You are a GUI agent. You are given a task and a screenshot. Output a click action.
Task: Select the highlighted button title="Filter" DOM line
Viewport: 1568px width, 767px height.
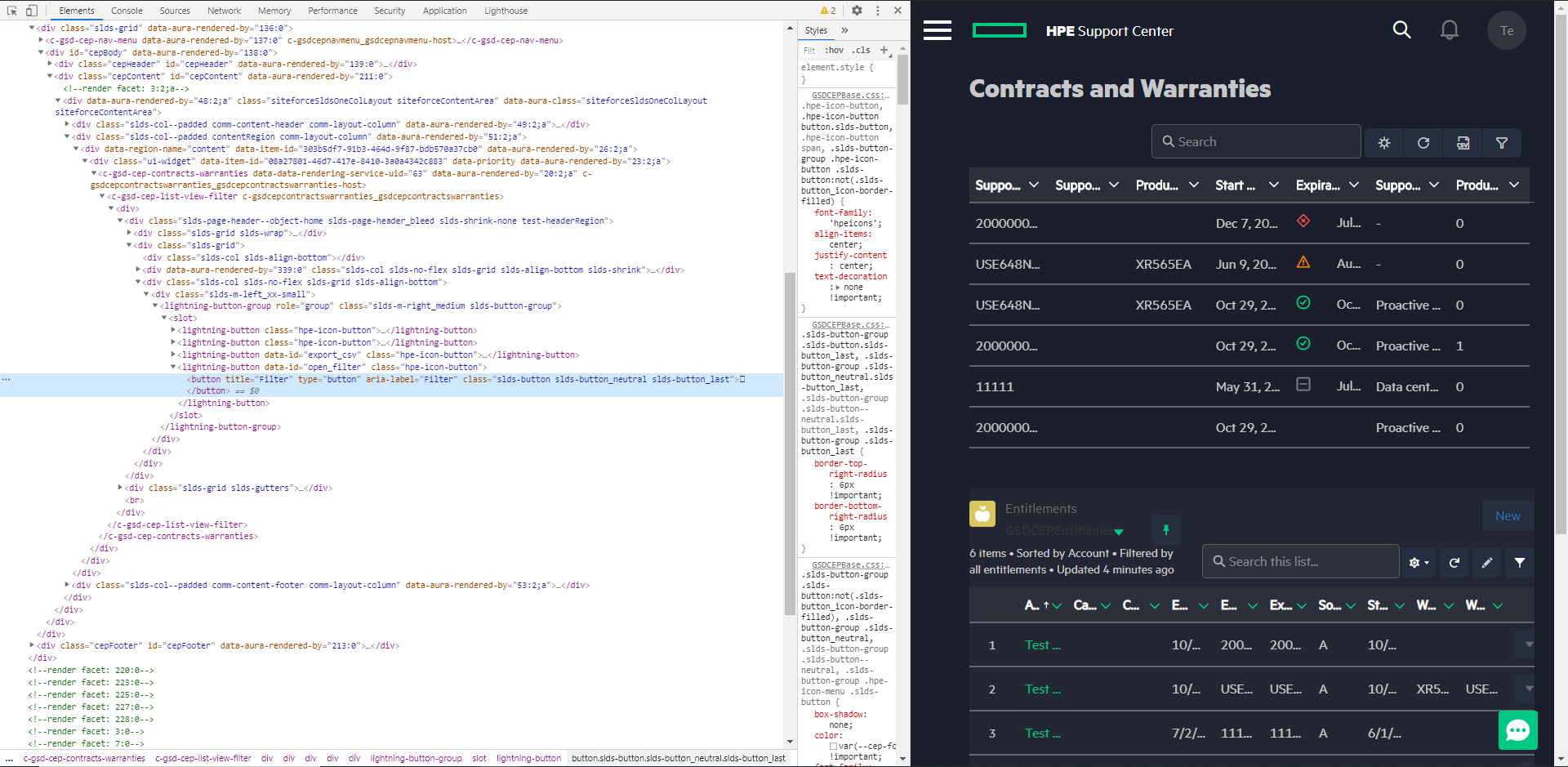pos(392,385)
